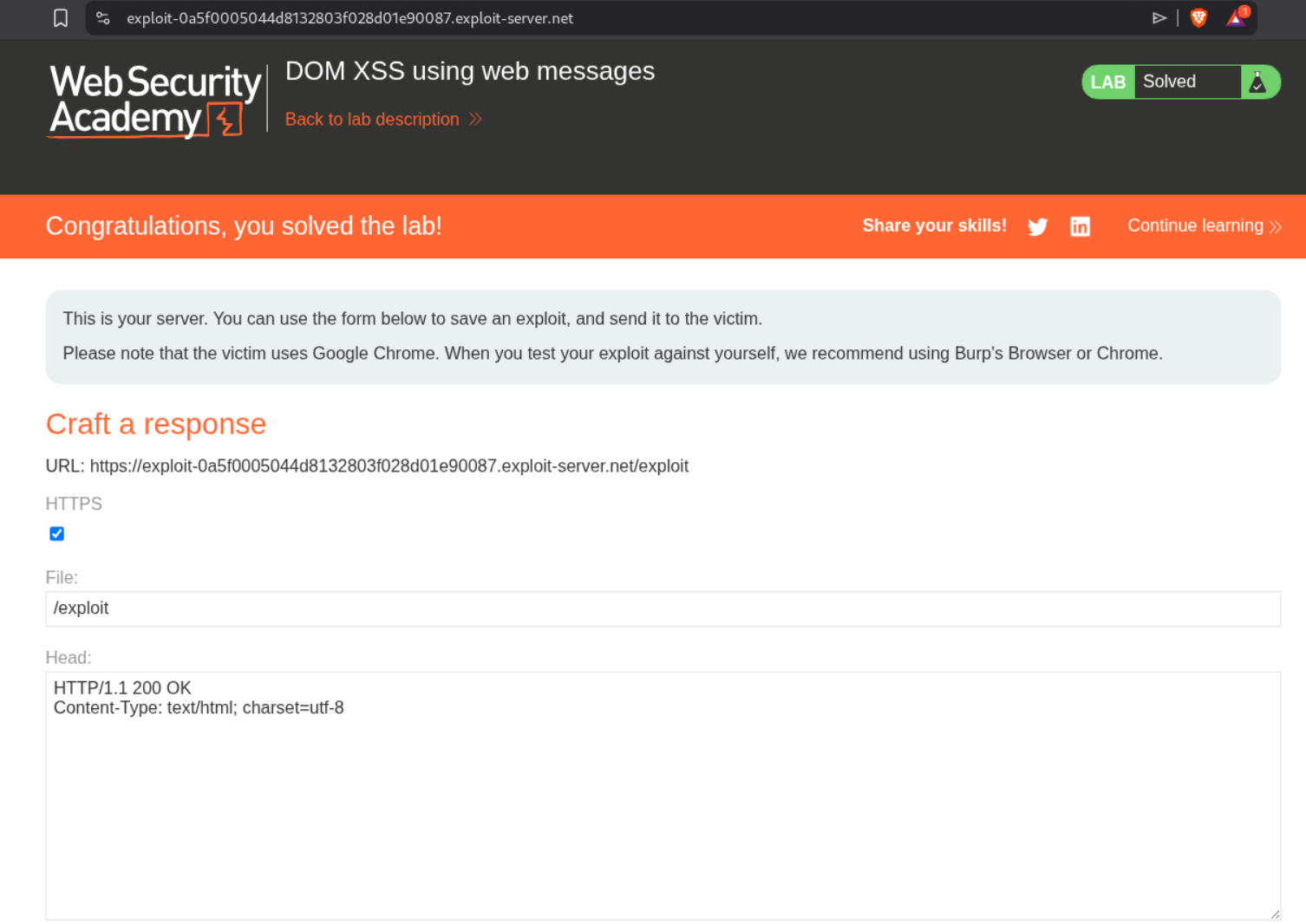
Task: Click the bookmark icon in the browser bar
Action: tap(61, 18)
